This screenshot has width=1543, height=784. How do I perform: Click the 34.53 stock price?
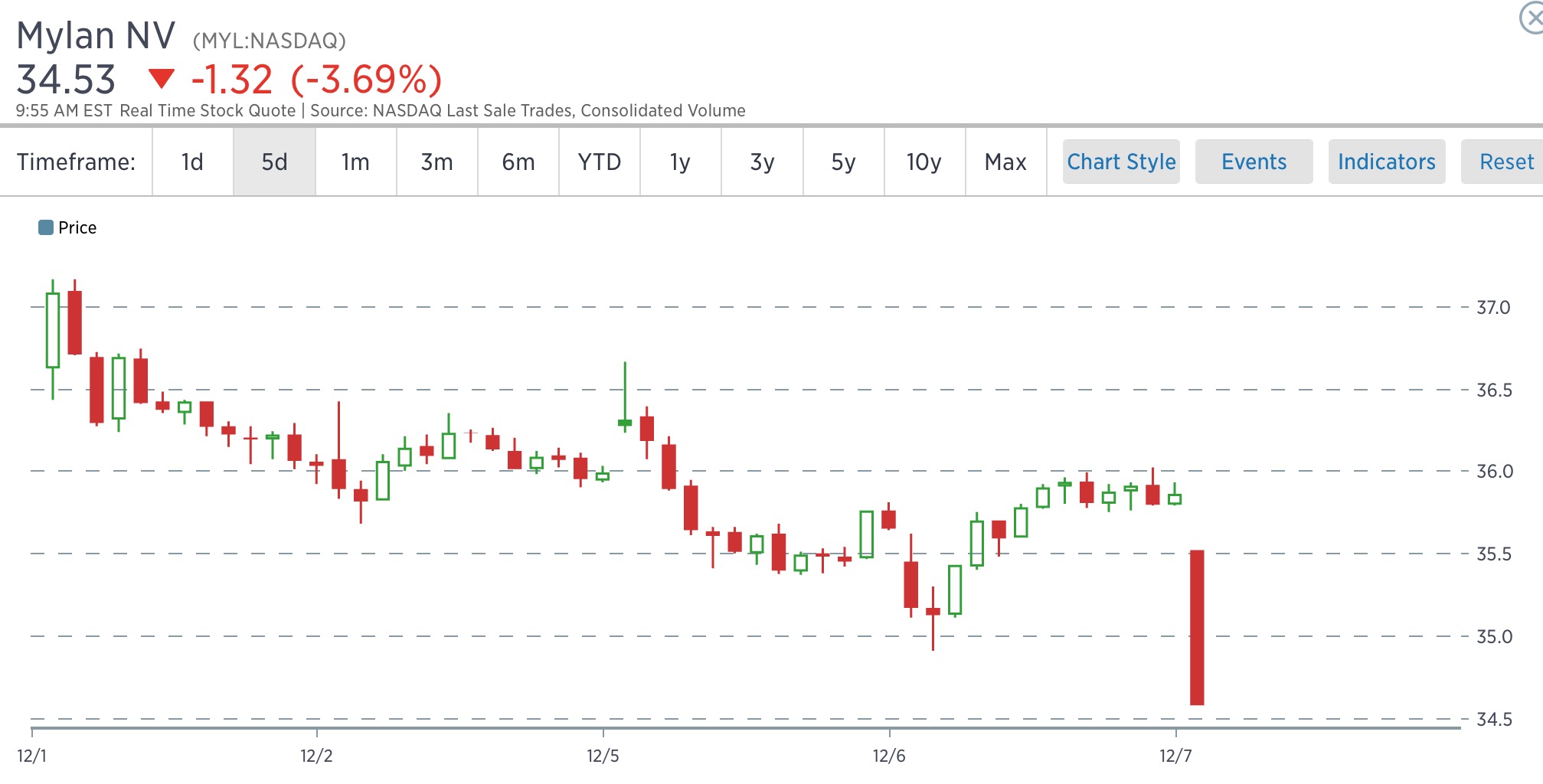[66, 80]
